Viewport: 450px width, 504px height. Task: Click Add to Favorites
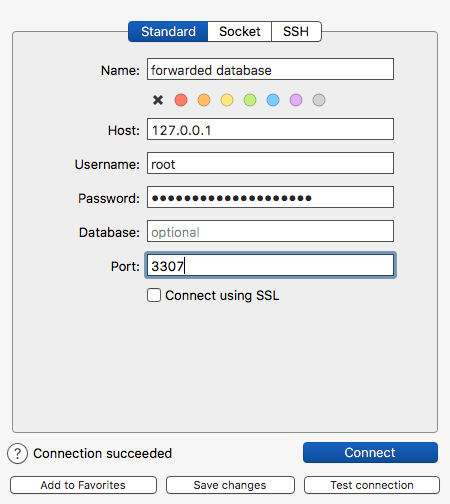[83, 485]
